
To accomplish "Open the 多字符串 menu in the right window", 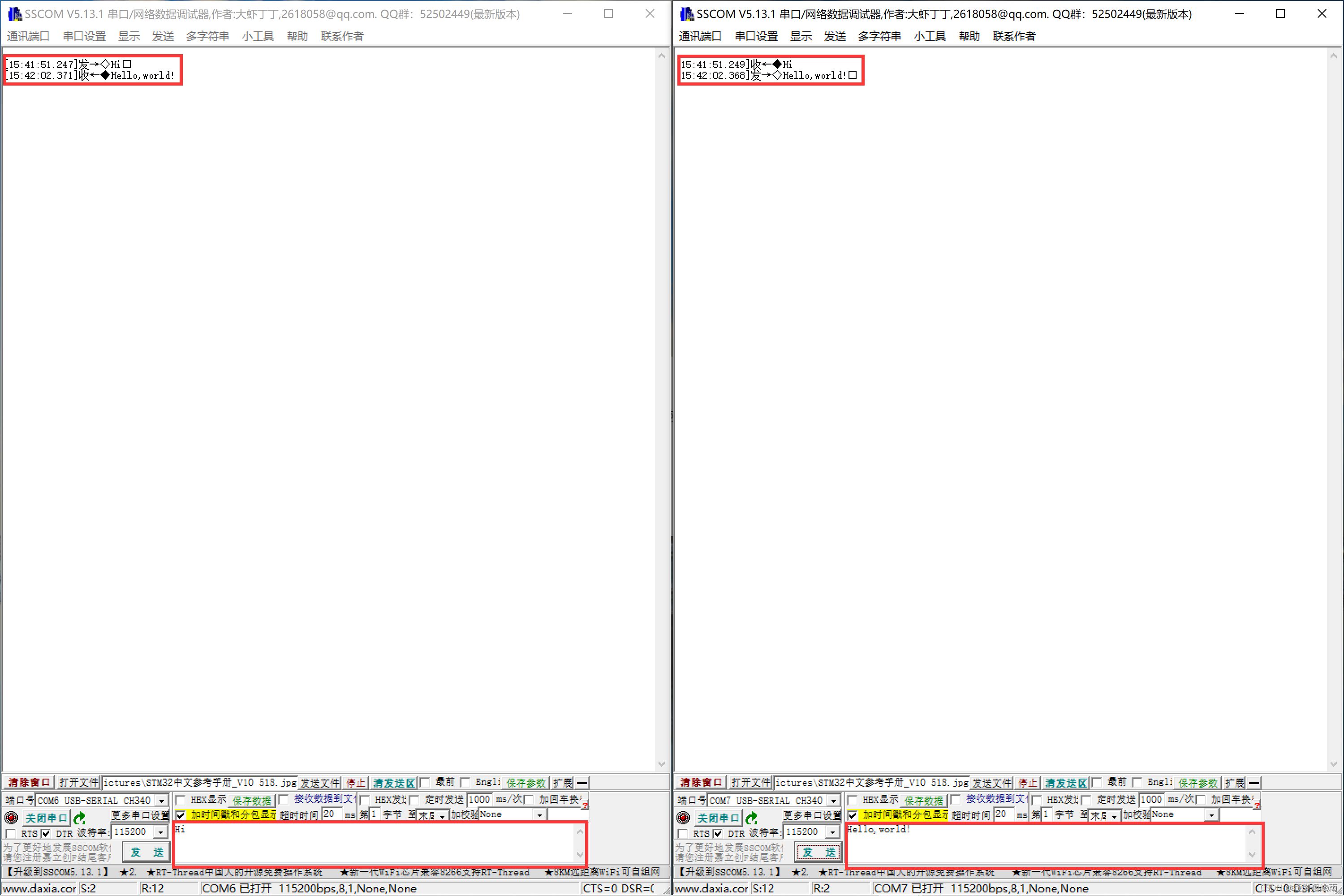I will (879, 37).
